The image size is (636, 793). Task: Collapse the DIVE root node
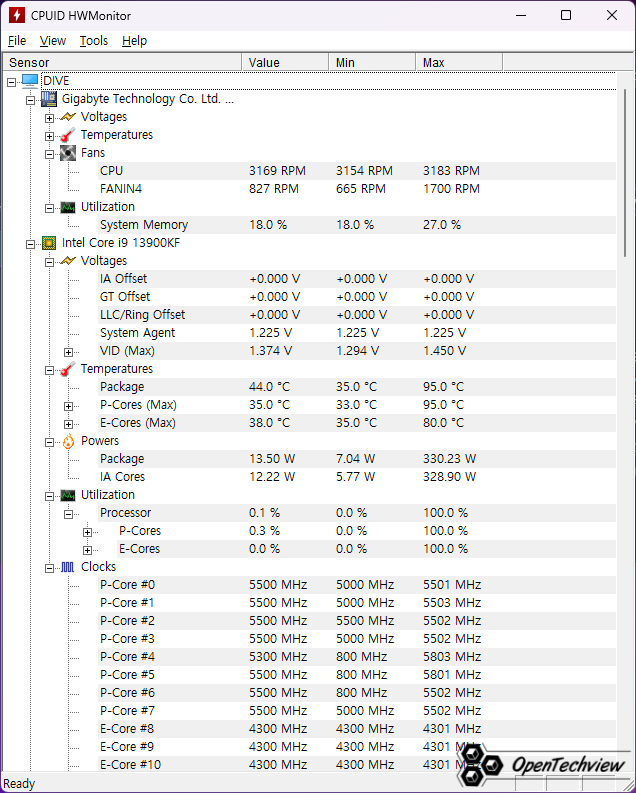coord(12,82)
